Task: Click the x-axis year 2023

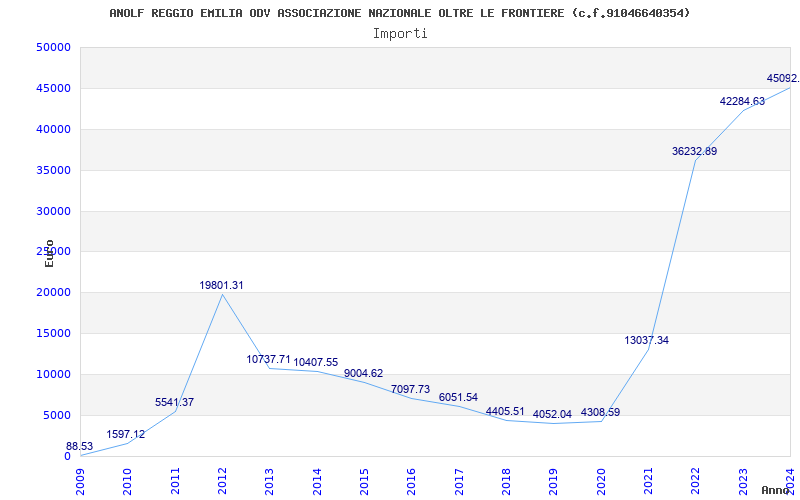Action: click(x=743, y=482)
